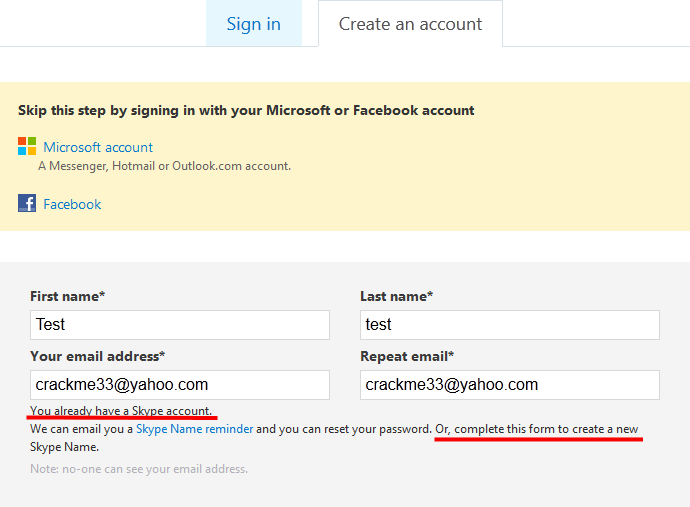Screen dimensions: 690x507
Task: Focus the Repeat email field
Action: tap(510, 385)
